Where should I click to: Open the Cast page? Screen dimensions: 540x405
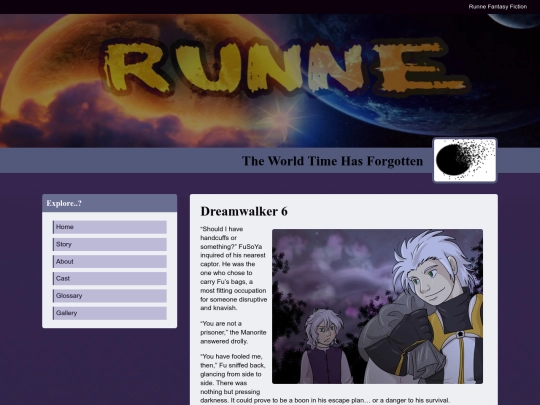pos(110,279)
